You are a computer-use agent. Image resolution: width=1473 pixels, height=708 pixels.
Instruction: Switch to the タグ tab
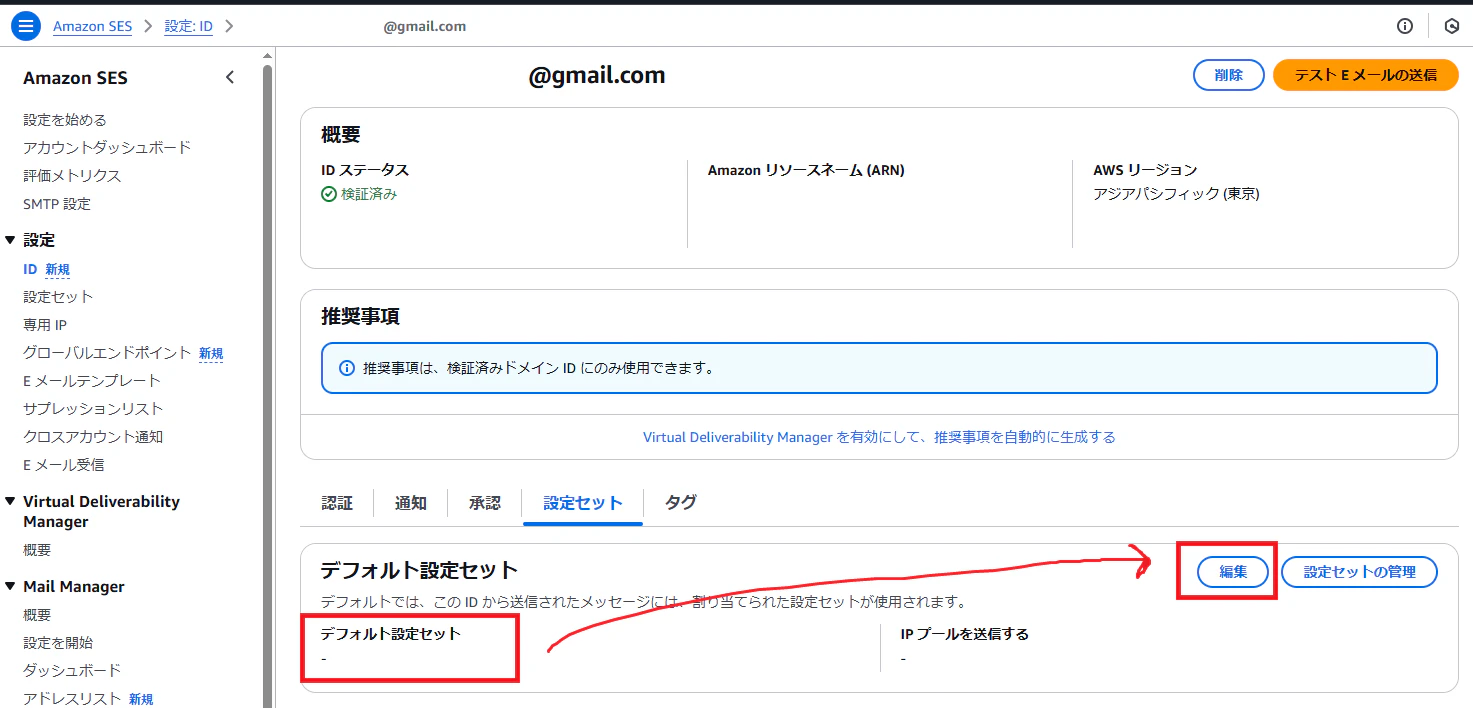pyautogui.click(x=681, y=503)
